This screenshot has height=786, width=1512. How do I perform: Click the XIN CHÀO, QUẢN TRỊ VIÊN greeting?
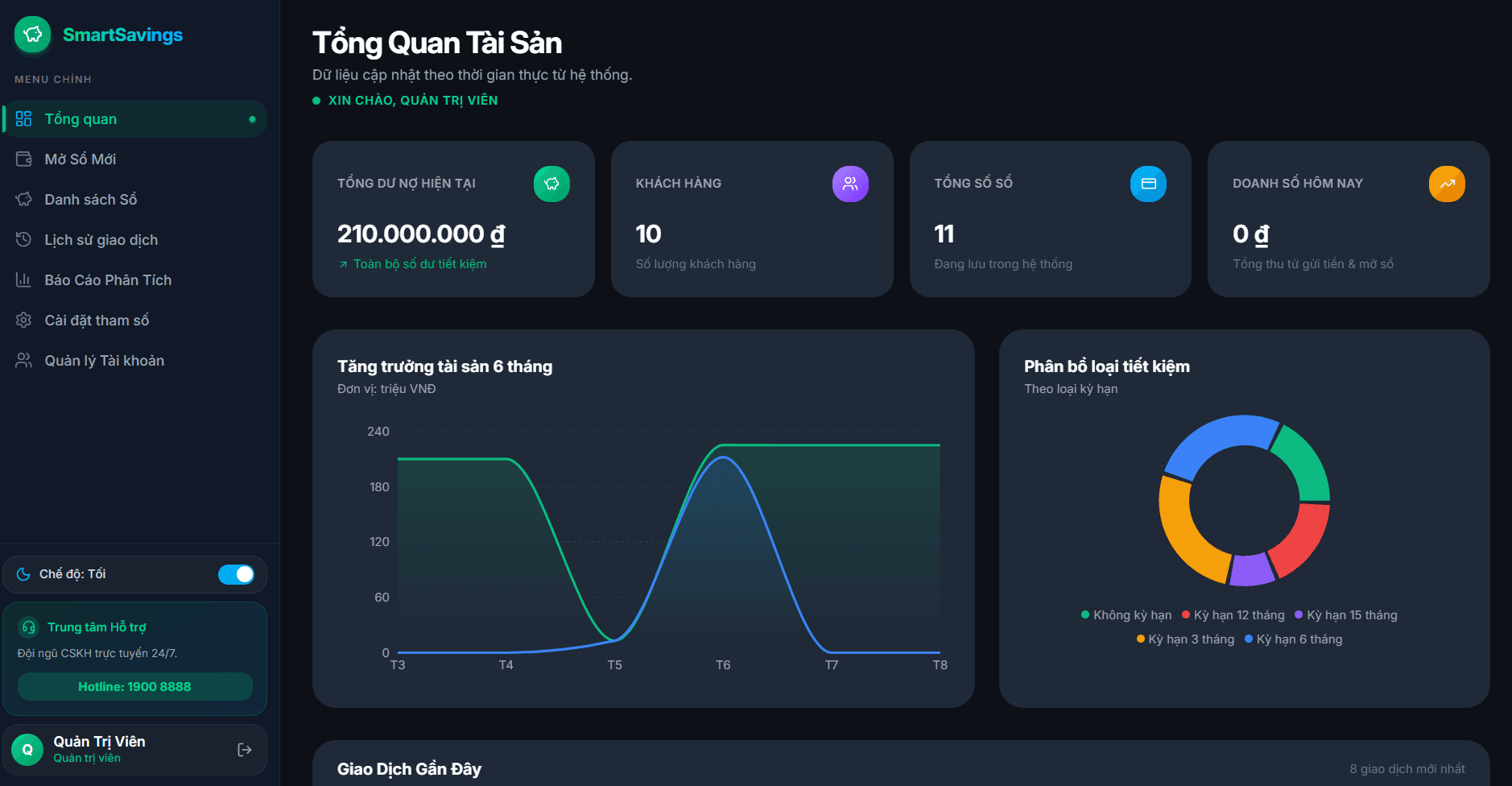coord(413,101)
